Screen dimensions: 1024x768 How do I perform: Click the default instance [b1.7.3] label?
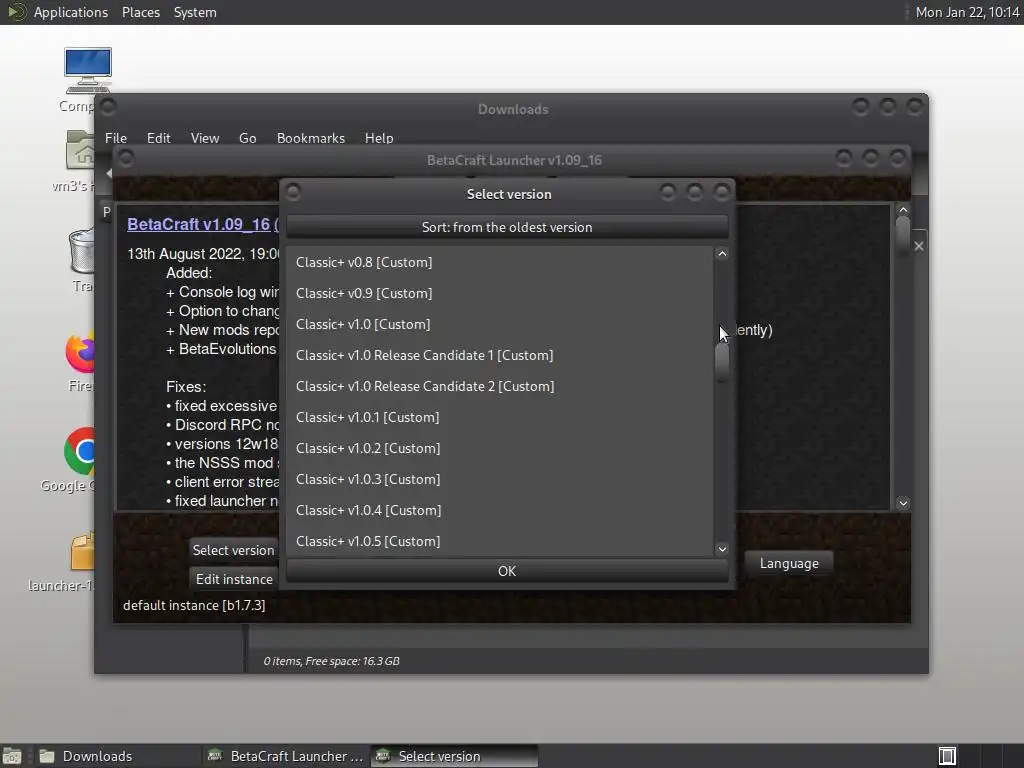194,605
